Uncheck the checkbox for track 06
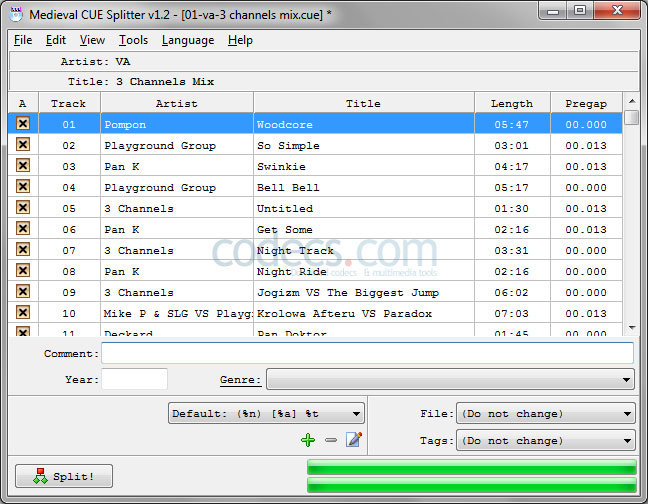 (x=23, y=228)
